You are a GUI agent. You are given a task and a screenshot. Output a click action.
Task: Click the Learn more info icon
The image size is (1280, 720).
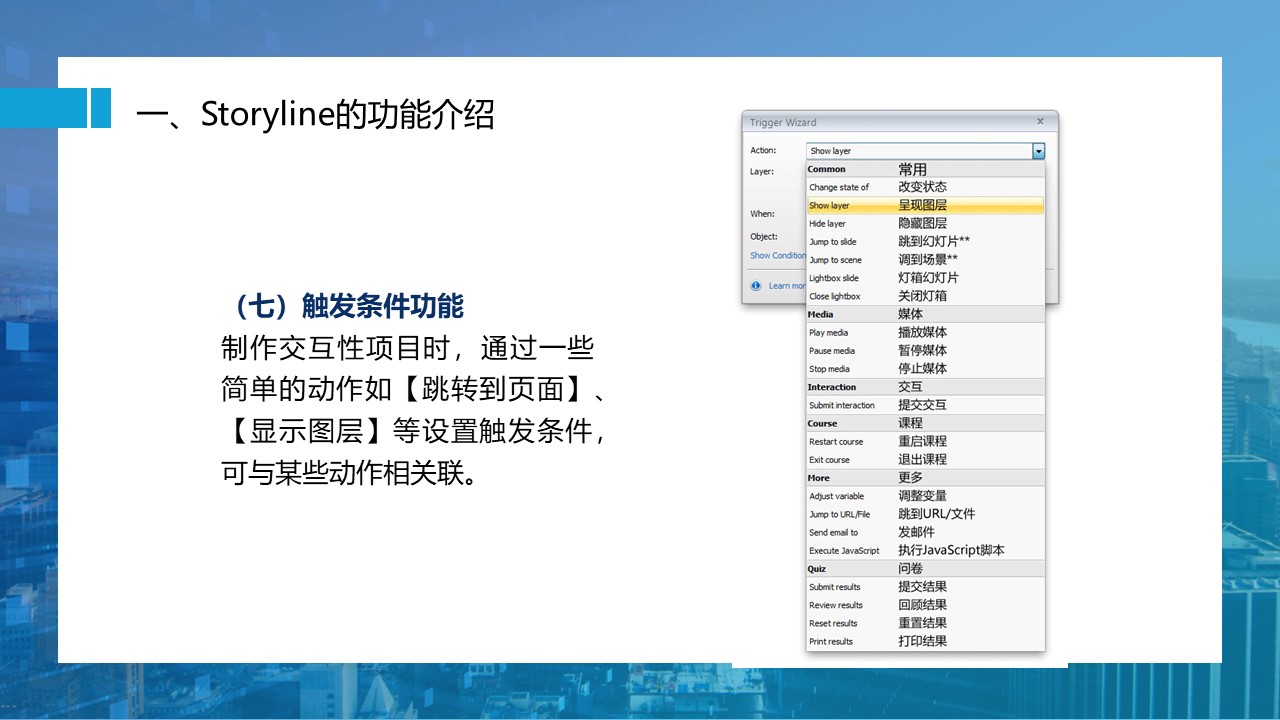click(756, 286)
